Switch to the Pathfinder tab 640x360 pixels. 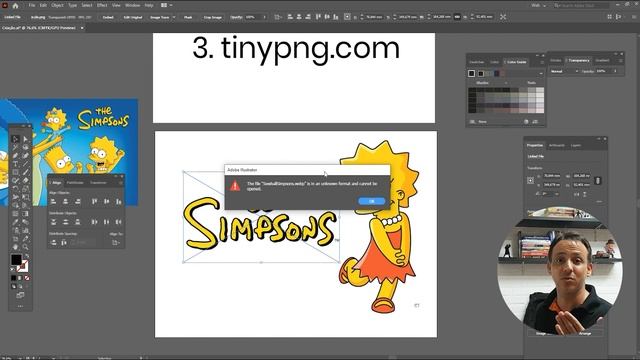click(75, 182)
